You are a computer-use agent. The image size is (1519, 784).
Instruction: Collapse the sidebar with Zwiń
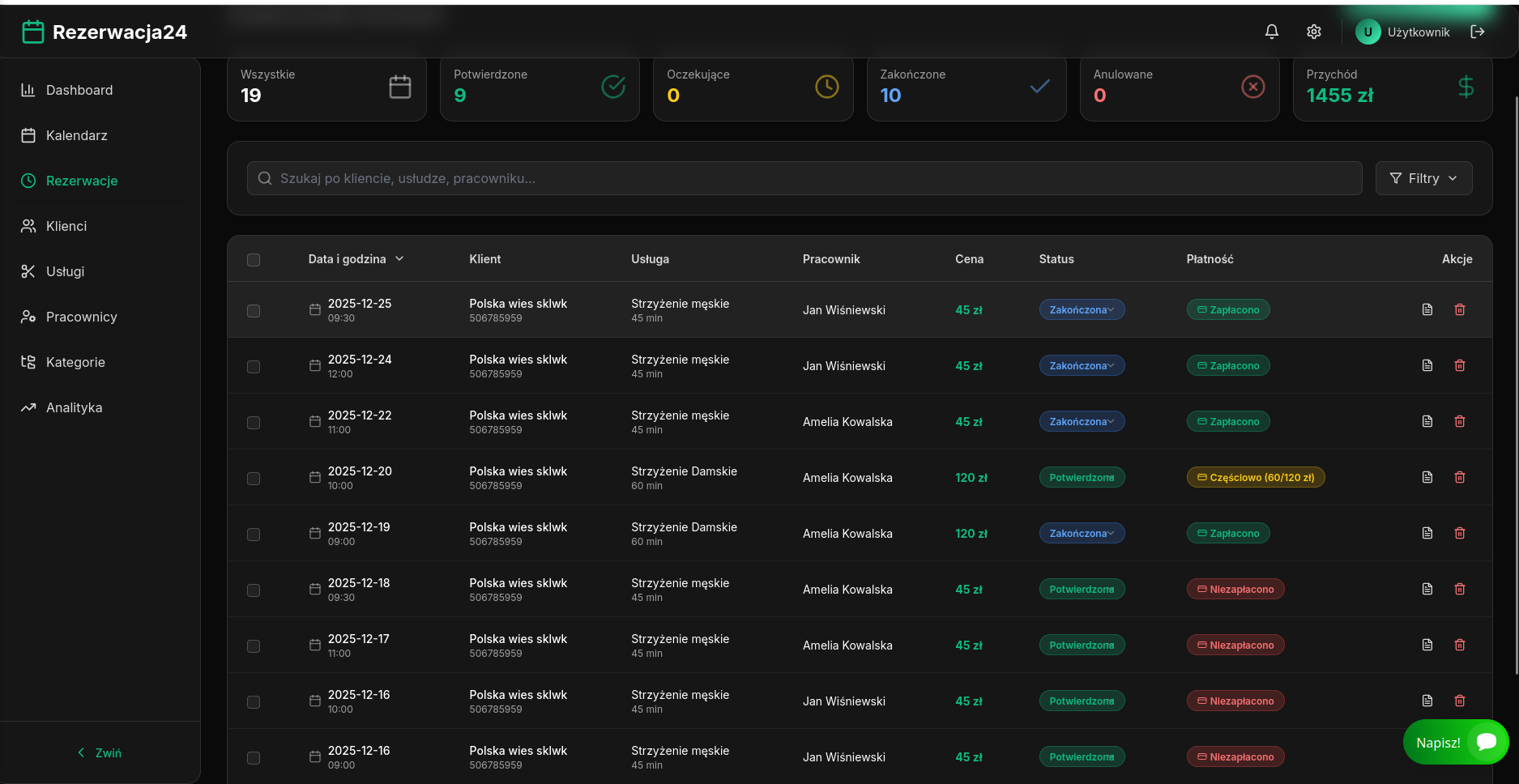coord(99,752)
